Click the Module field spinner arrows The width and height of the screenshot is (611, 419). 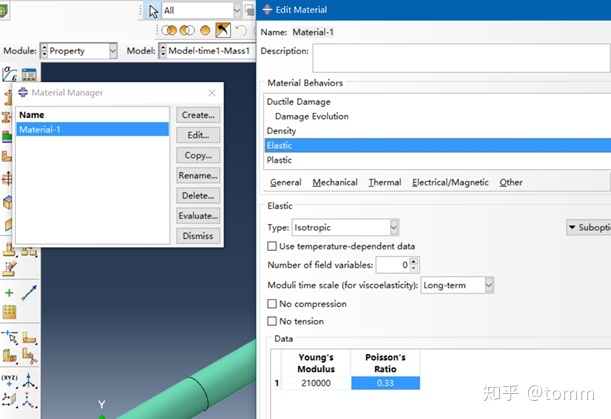pyautogui.click(x=44, y=51)
